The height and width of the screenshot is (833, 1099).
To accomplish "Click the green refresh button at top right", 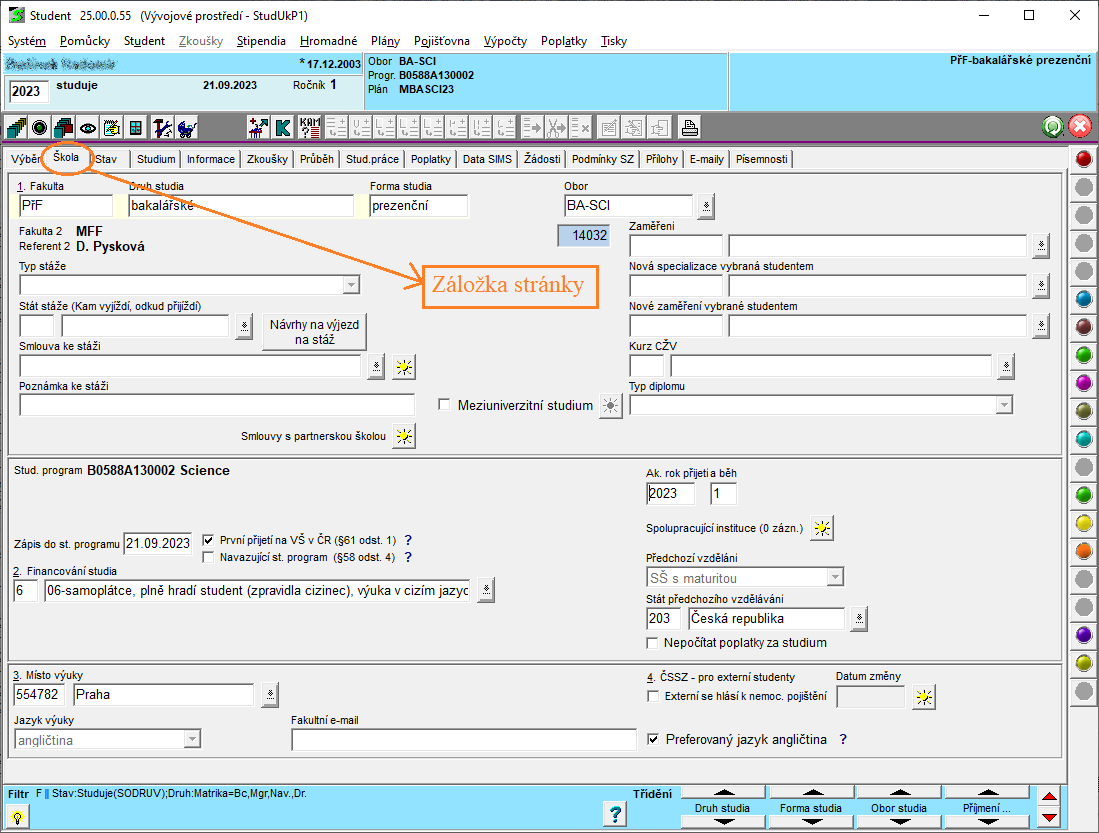I will point(1052,127).
